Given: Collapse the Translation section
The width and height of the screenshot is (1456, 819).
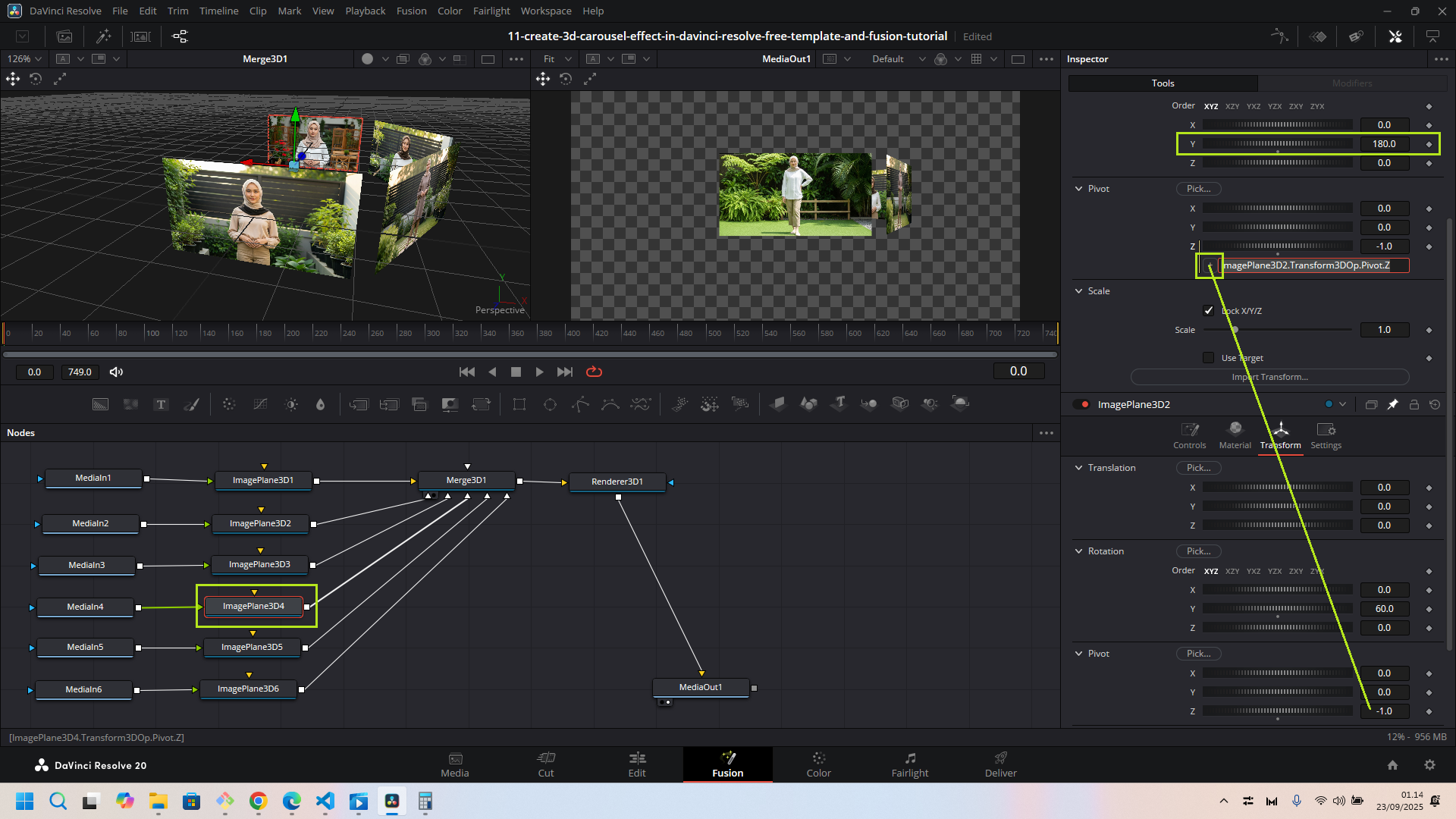Looking at the screenshot, I should 1078,468.
